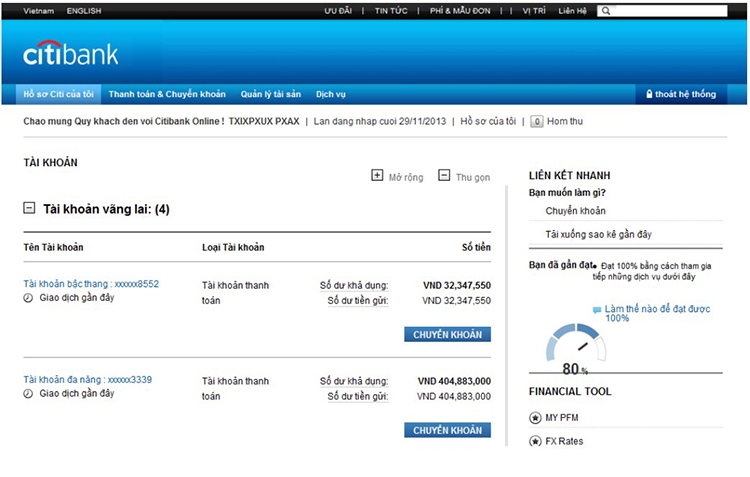Open ƯU ĐÃI in the top bar

338,11
